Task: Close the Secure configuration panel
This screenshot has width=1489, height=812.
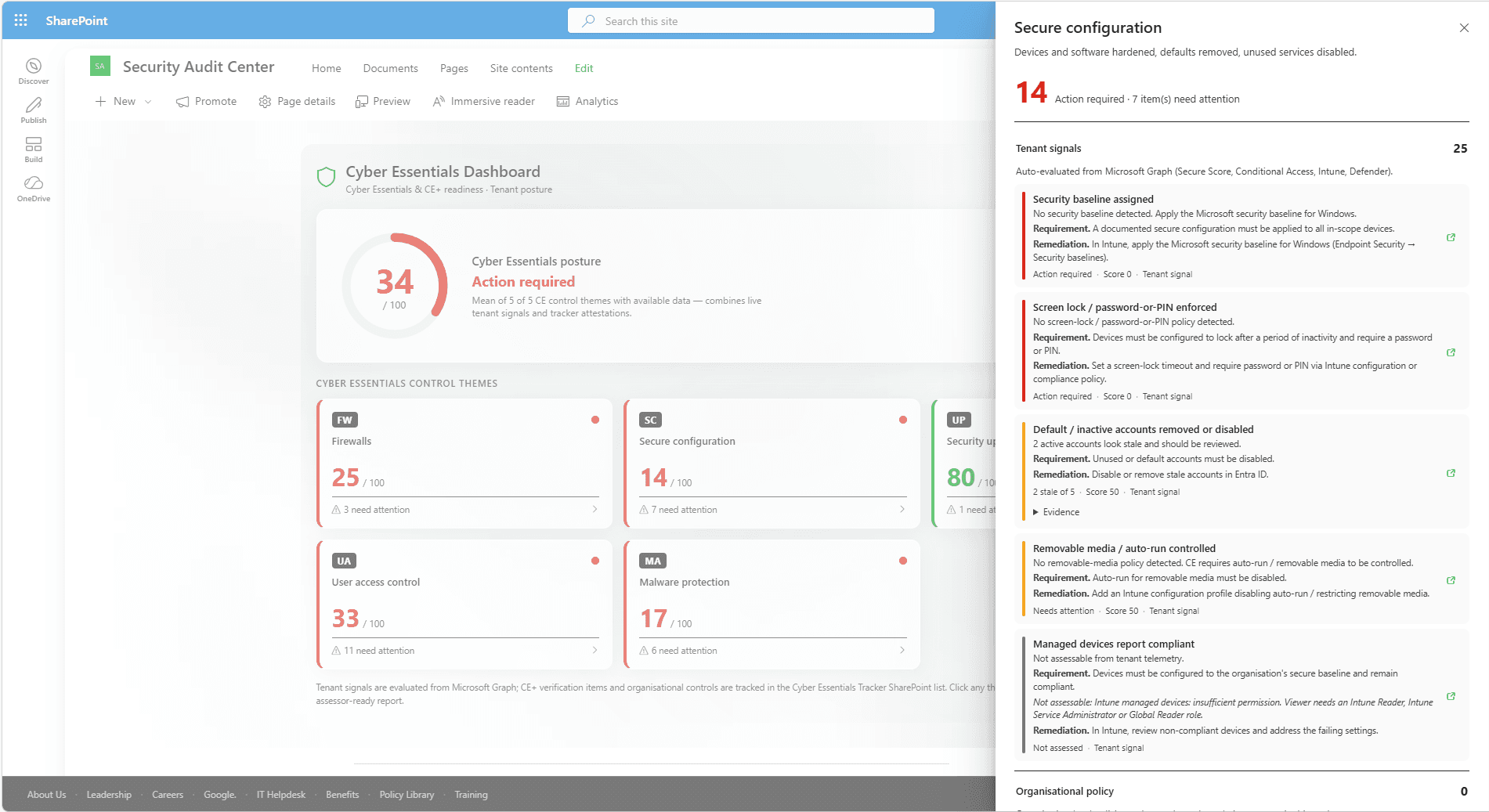Action: coord(1464,28)
